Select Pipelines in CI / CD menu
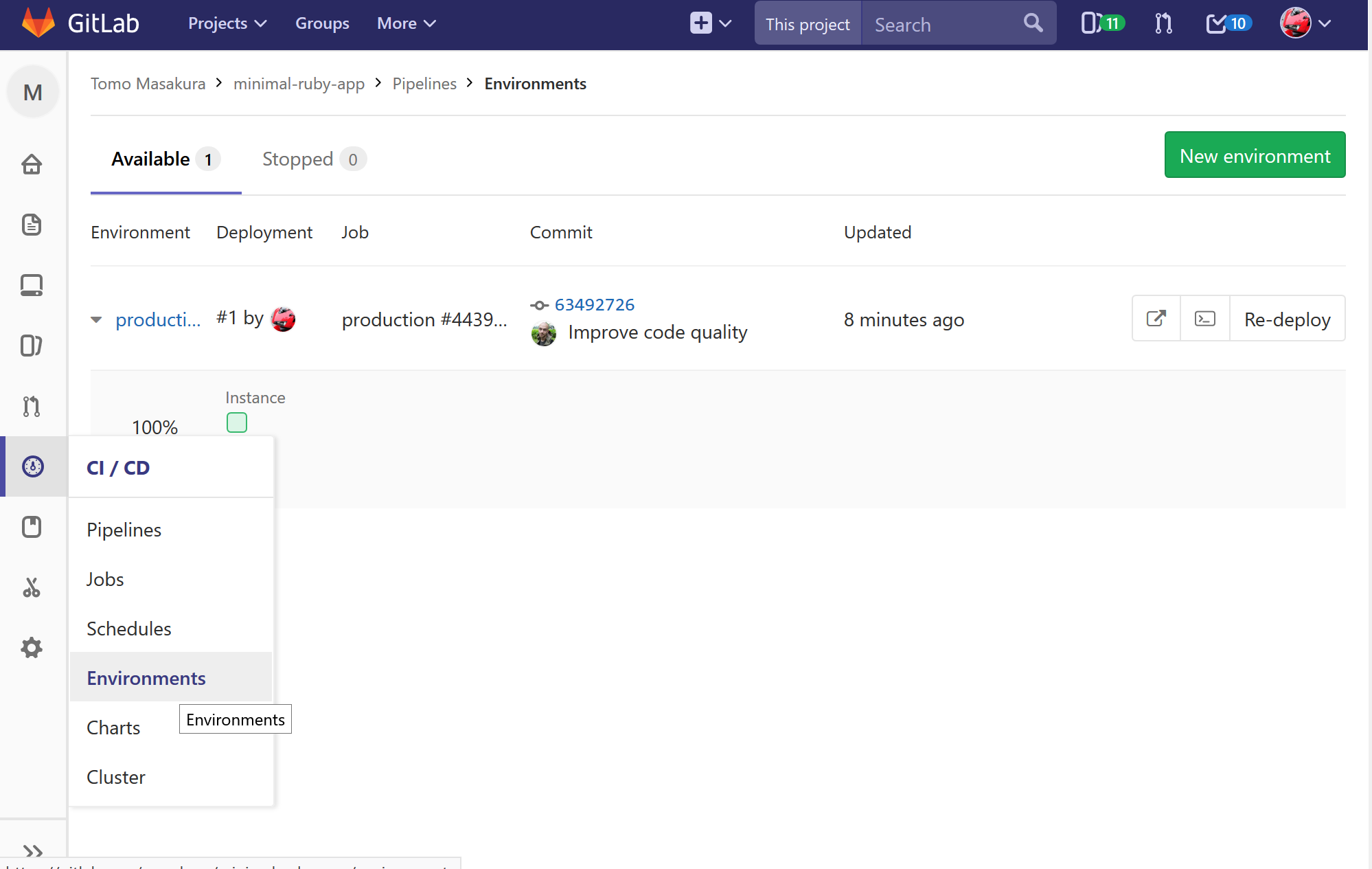Screen dimensions: 1372x869 tap(124, 530)
